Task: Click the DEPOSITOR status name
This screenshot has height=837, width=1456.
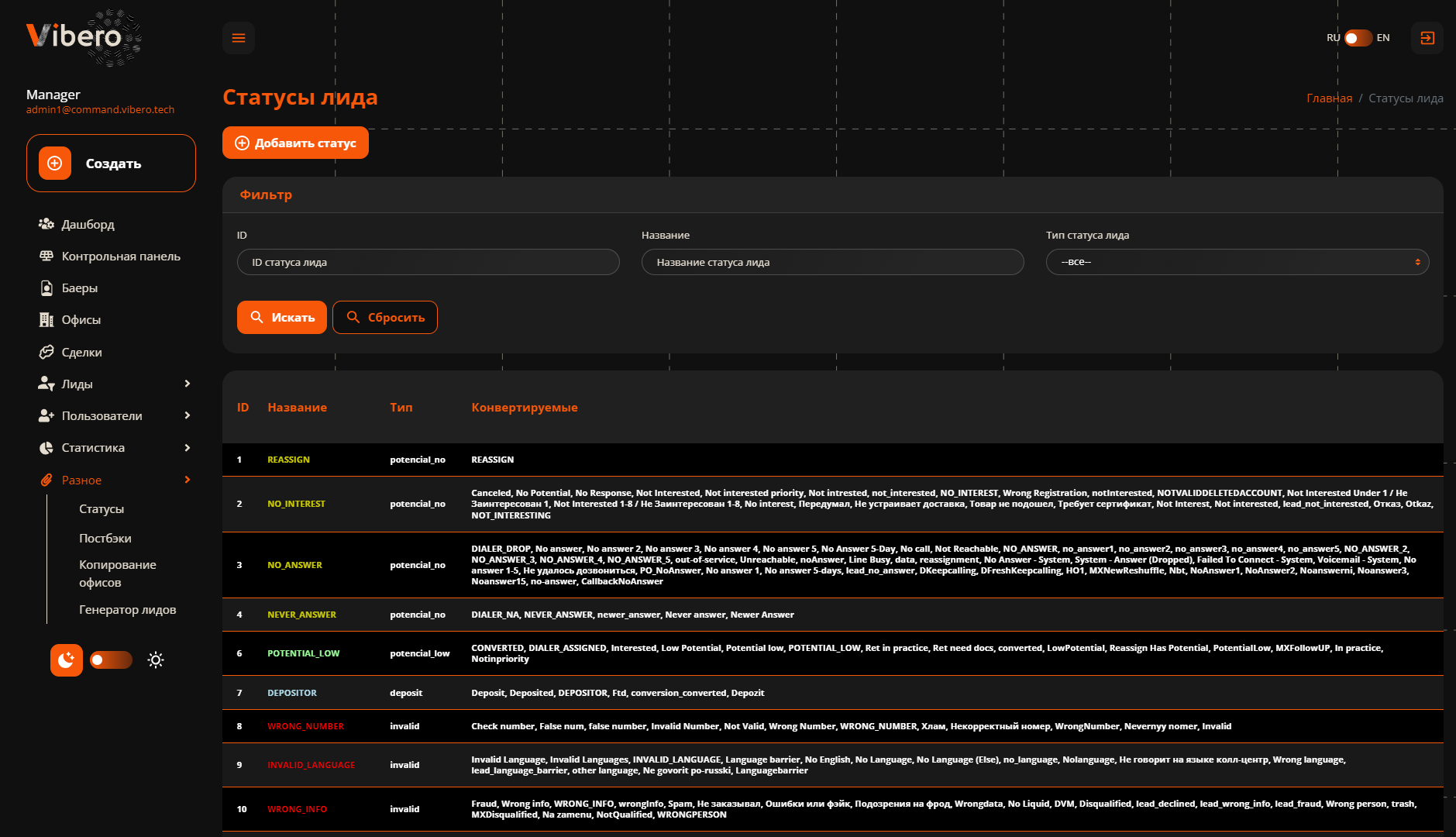Action: point(292,693)
